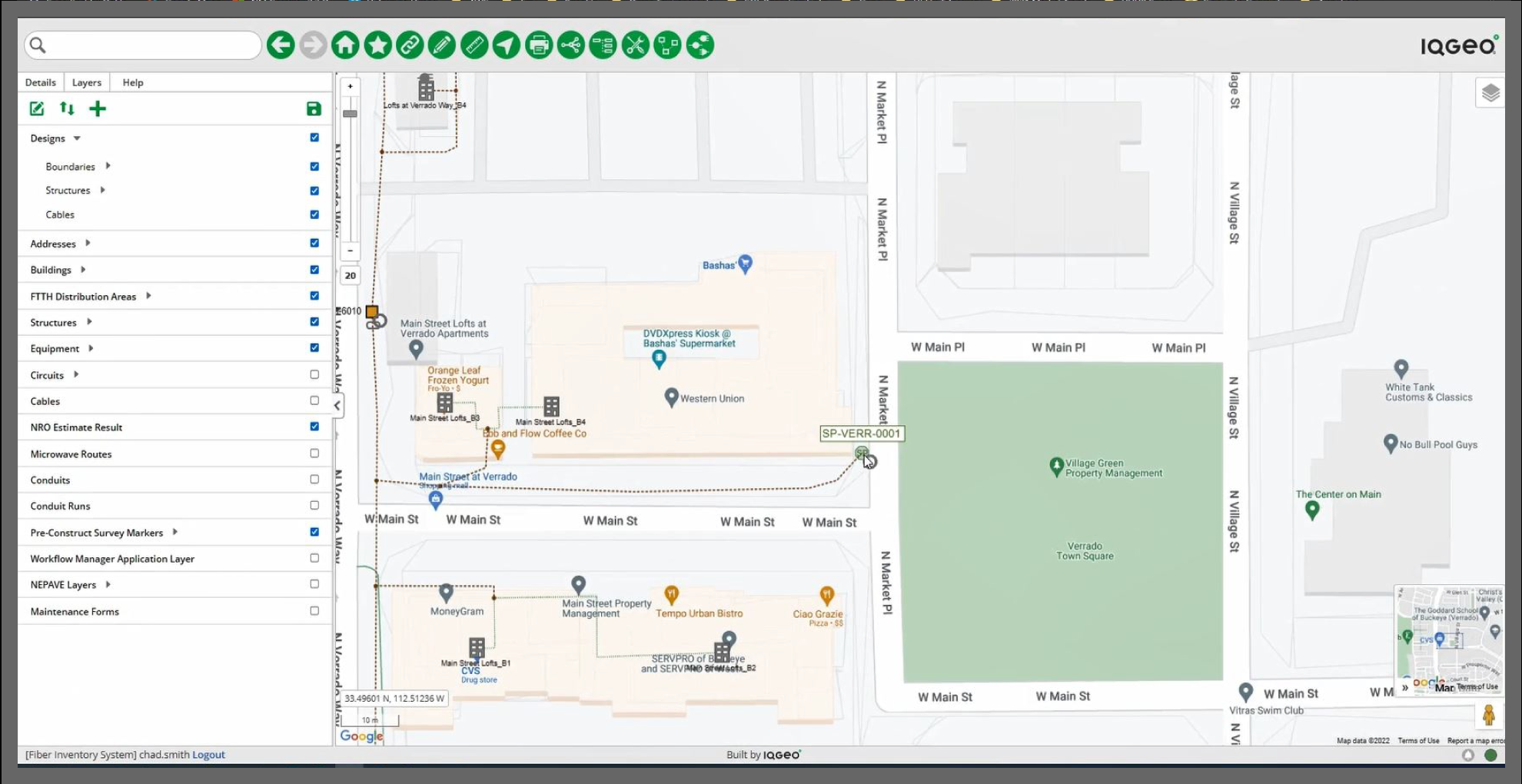Print the map using the printer icon

click(x=539, y=45)
